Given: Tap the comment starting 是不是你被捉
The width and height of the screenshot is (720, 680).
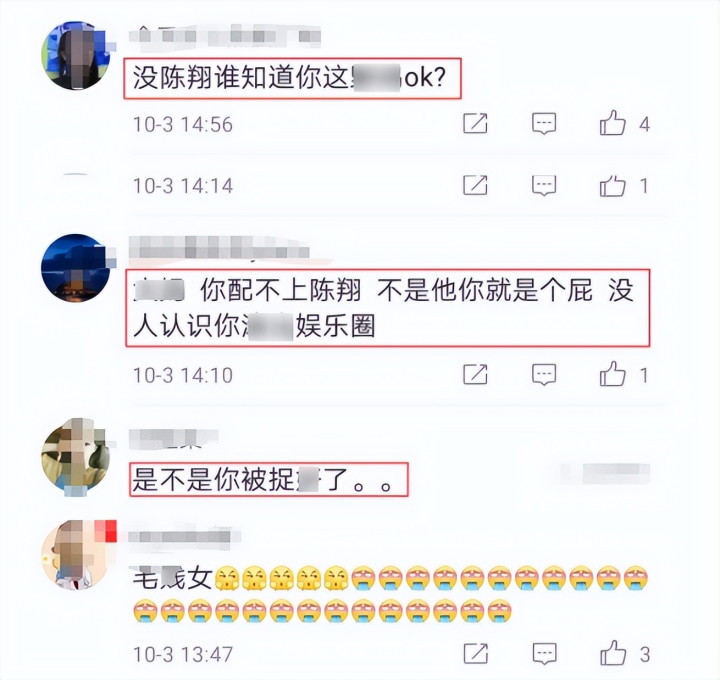Looking at the screenshot, I should tap(269, 479).
